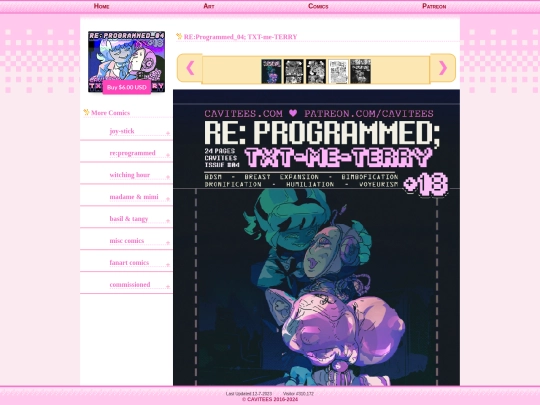The height and width of the screenshot is (405, 540).
Task: Go to the Art section
Action: 209,6
